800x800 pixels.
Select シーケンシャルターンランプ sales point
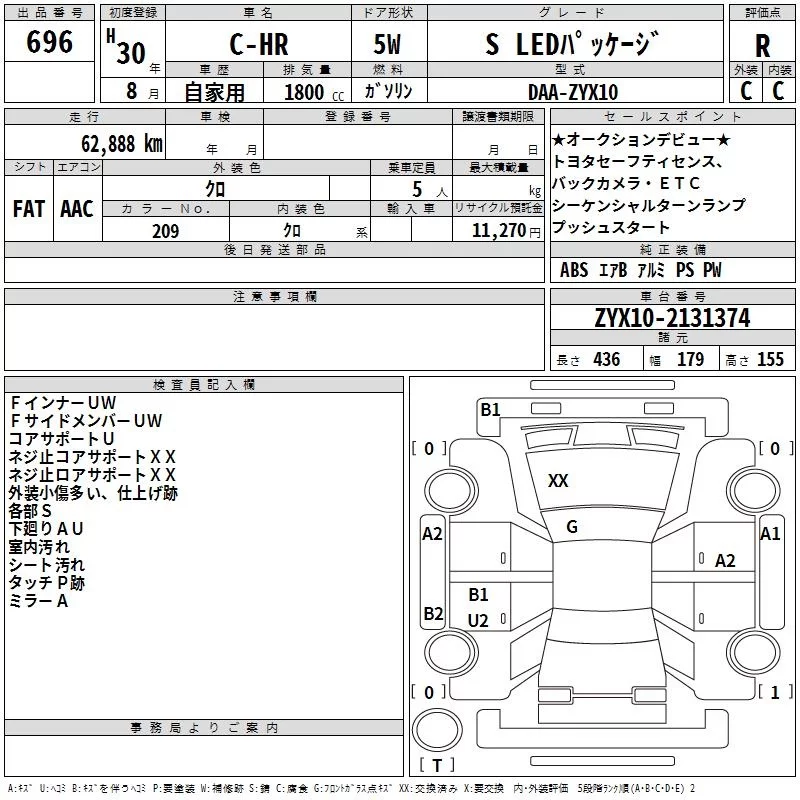click(x=648, y=205)
